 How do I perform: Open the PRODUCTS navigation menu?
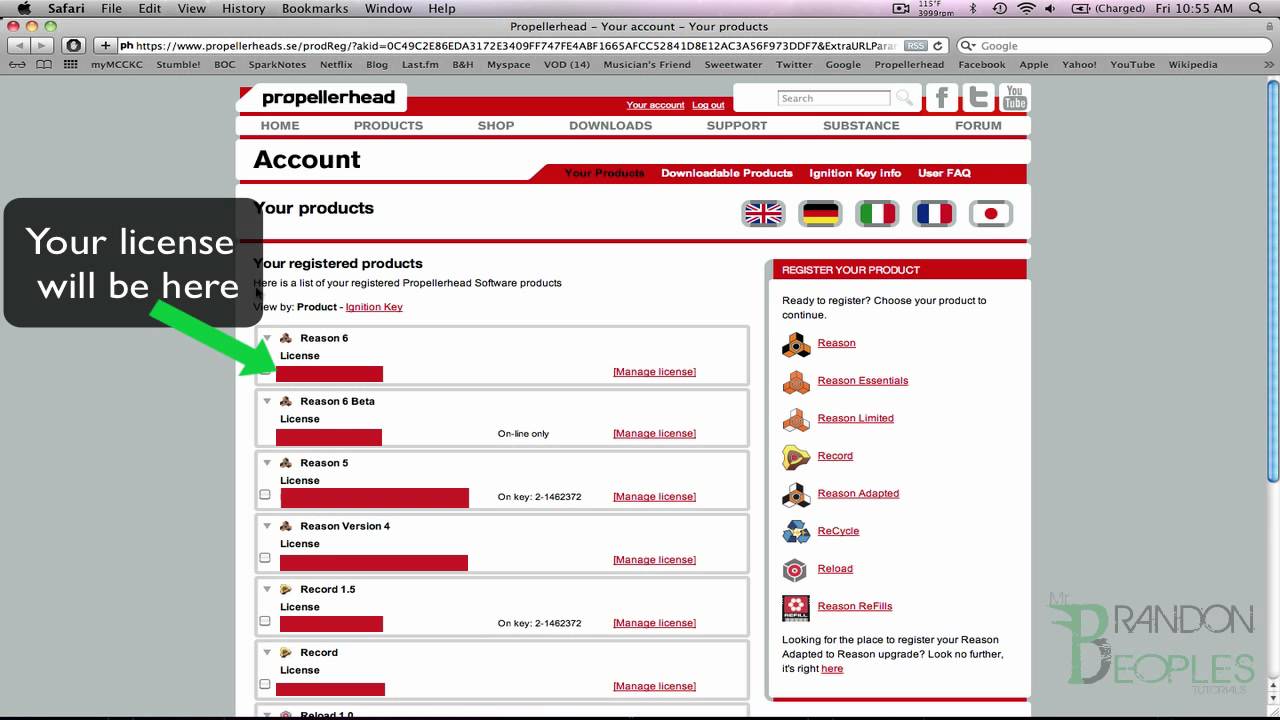point(388,126)
